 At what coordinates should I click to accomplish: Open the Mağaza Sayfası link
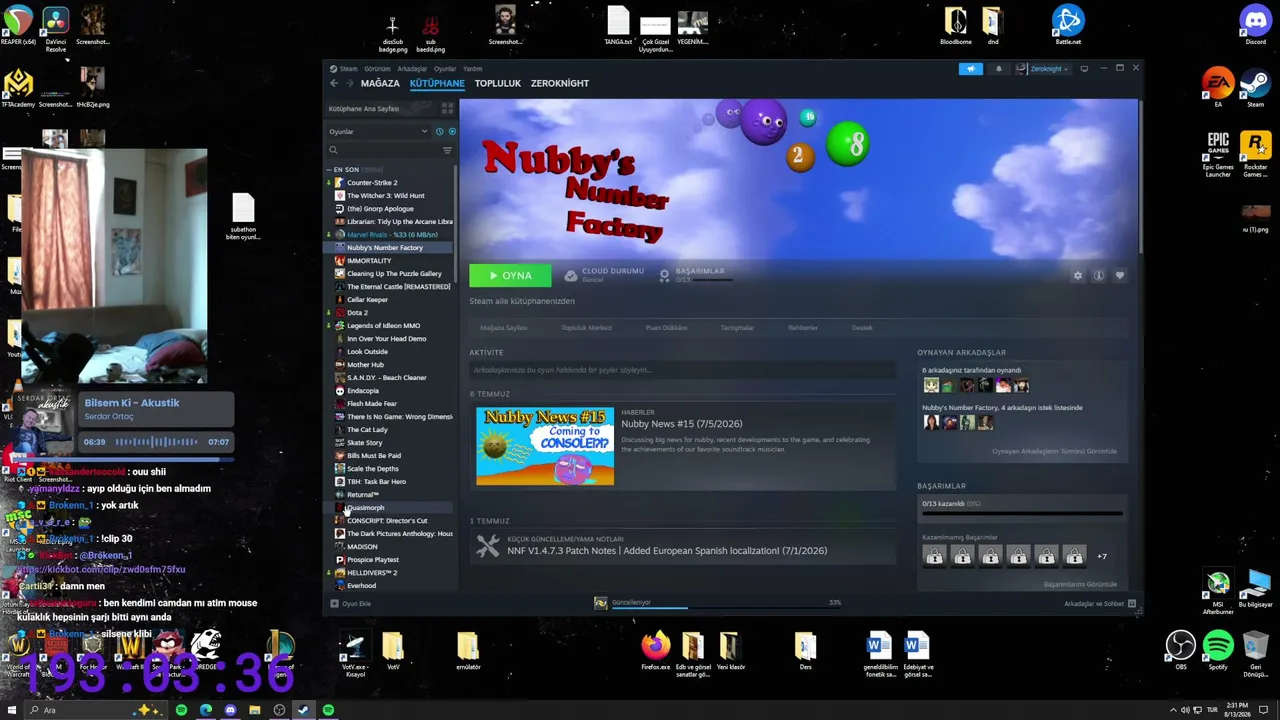[504, 328]
